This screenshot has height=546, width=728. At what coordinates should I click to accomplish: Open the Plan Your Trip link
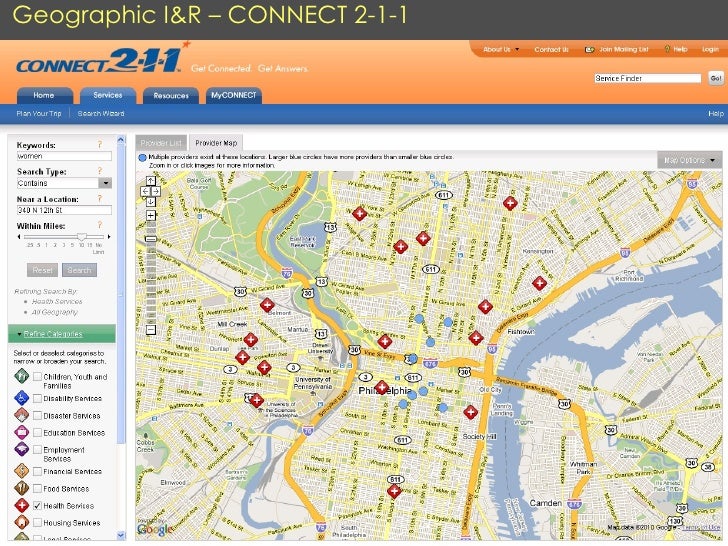click(x=39, y=114)
